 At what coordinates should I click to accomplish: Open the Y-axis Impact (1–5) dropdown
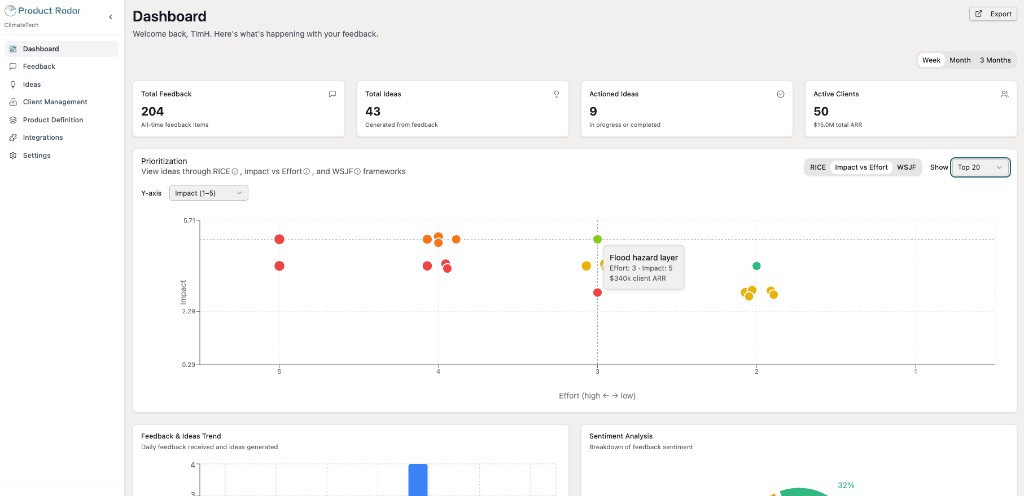[x=209, y=193]
